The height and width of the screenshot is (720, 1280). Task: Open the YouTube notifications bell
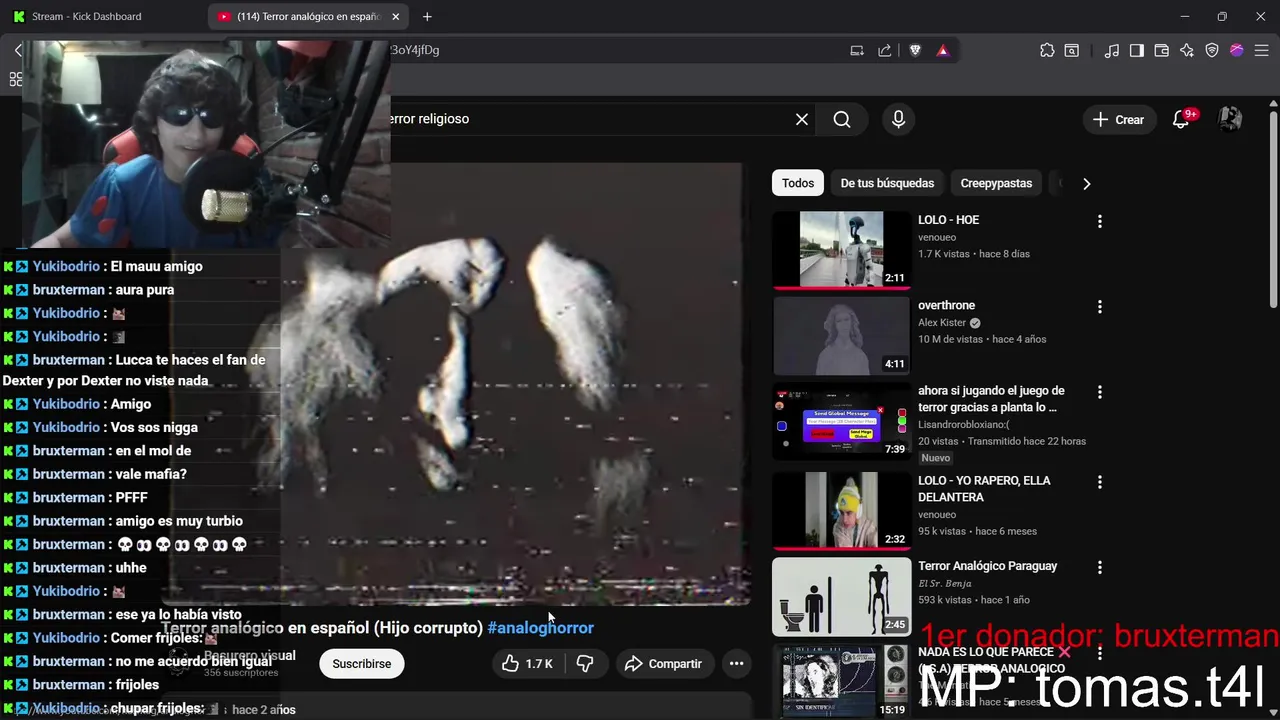[1181, 119]
